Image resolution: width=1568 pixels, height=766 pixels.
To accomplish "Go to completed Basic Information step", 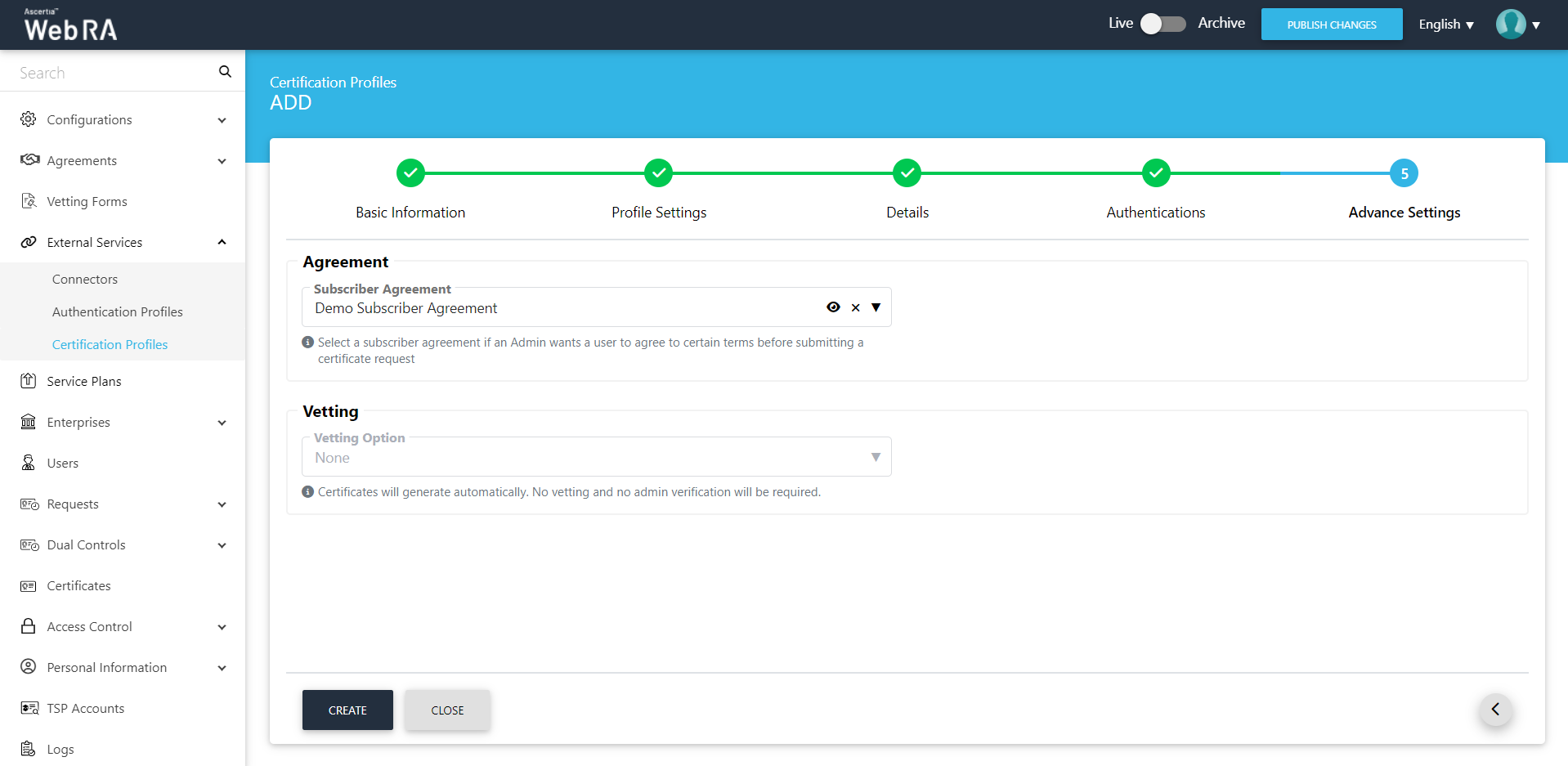I will [410, 173].
